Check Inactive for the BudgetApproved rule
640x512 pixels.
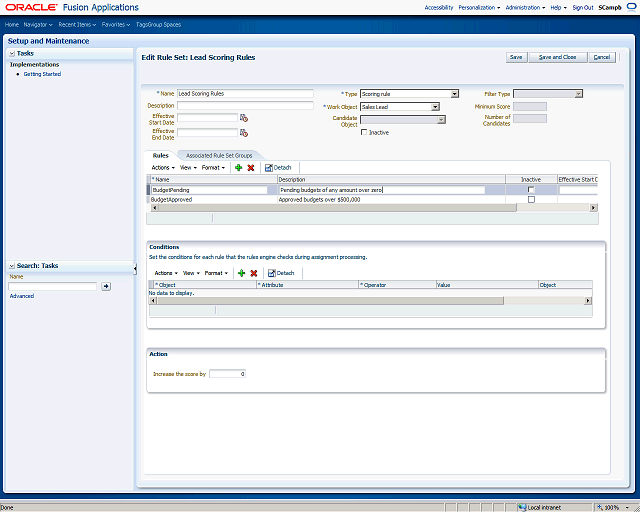[x=531, y=199]
